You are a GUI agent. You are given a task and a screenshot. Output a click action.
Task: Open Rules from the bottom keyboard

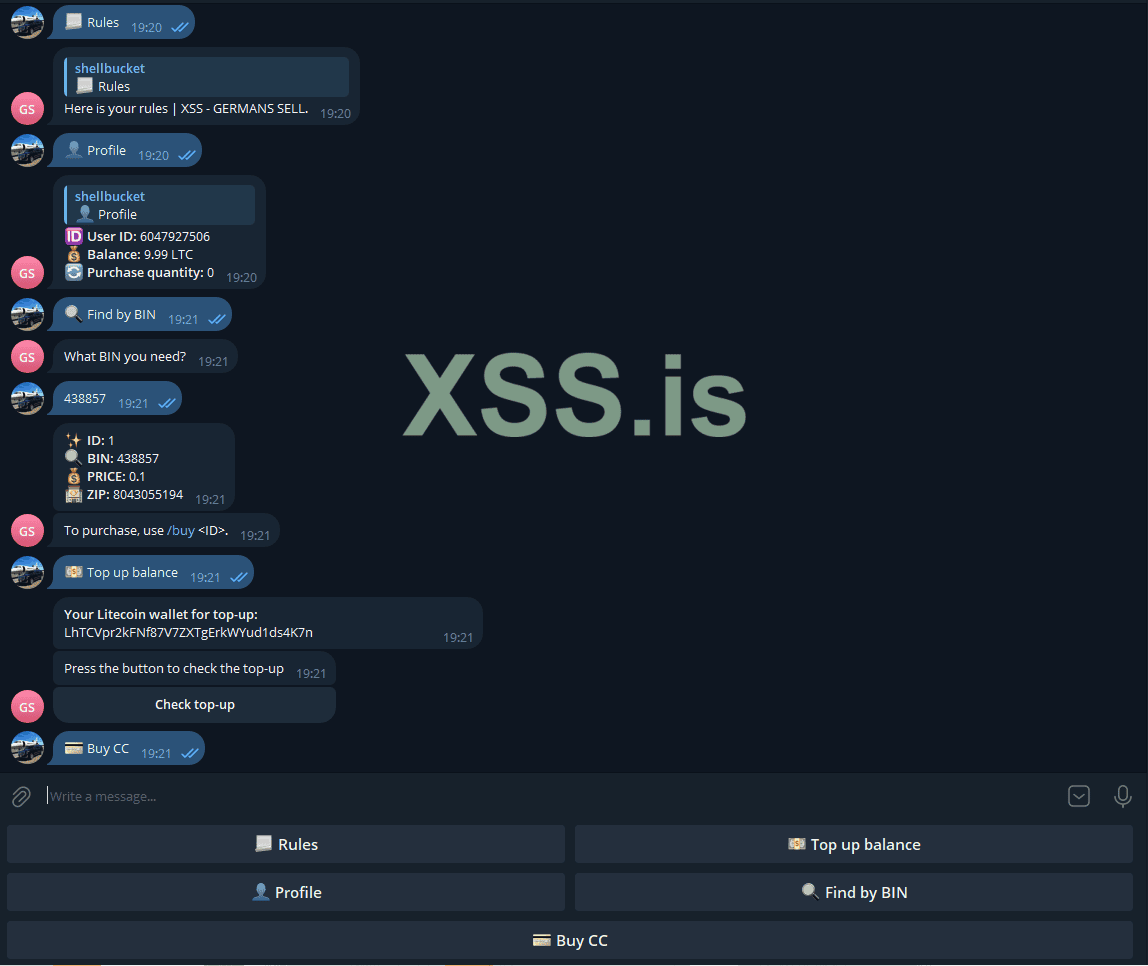click(286, 844)
